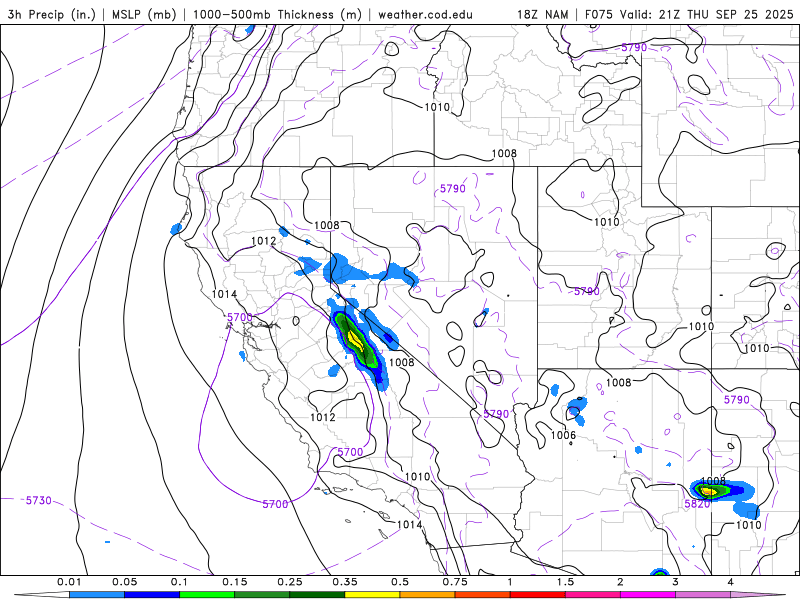This screenshot has height=600, width=800.
Task: Click the 0.05 legend value
Action: click(124, 582)
